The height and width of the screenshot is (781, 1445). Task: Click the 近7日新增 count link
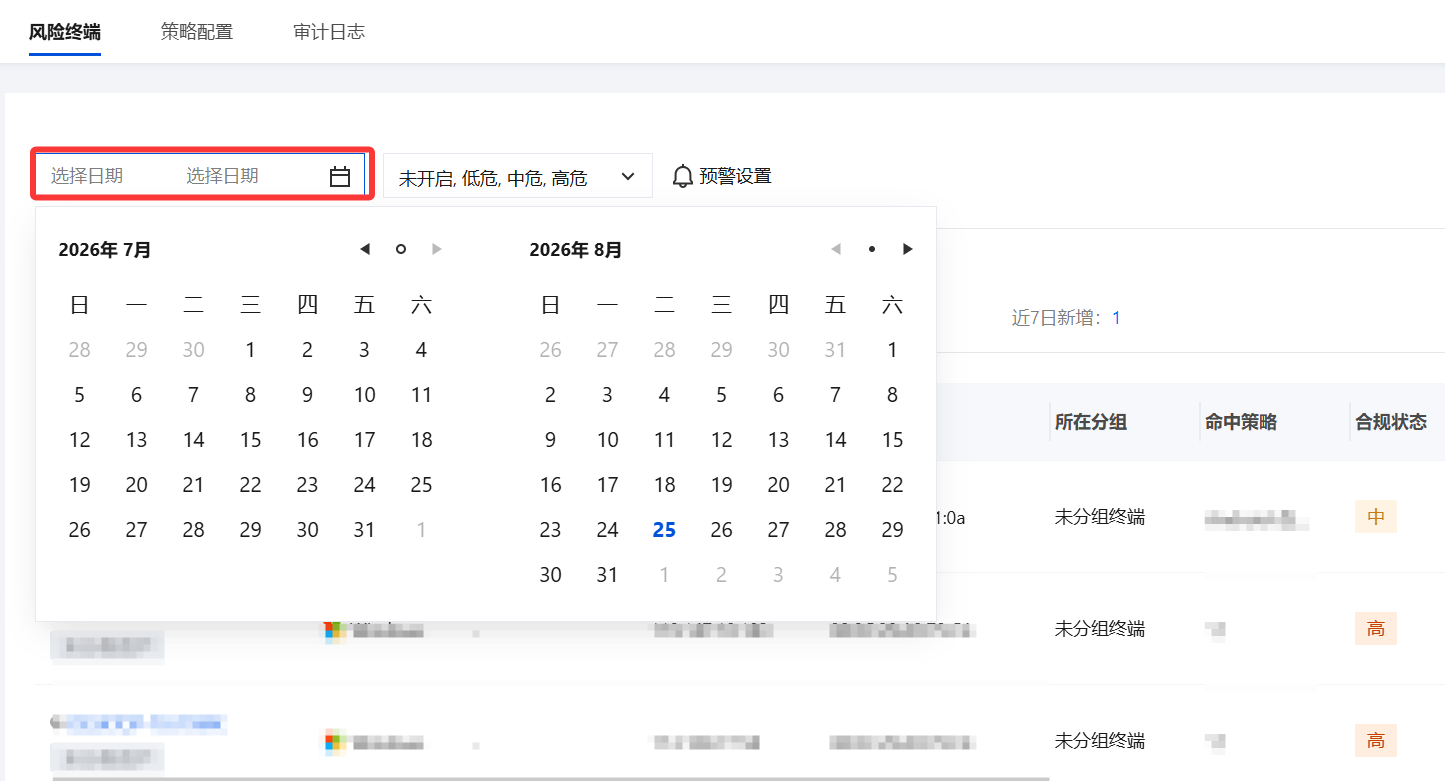1116,318
